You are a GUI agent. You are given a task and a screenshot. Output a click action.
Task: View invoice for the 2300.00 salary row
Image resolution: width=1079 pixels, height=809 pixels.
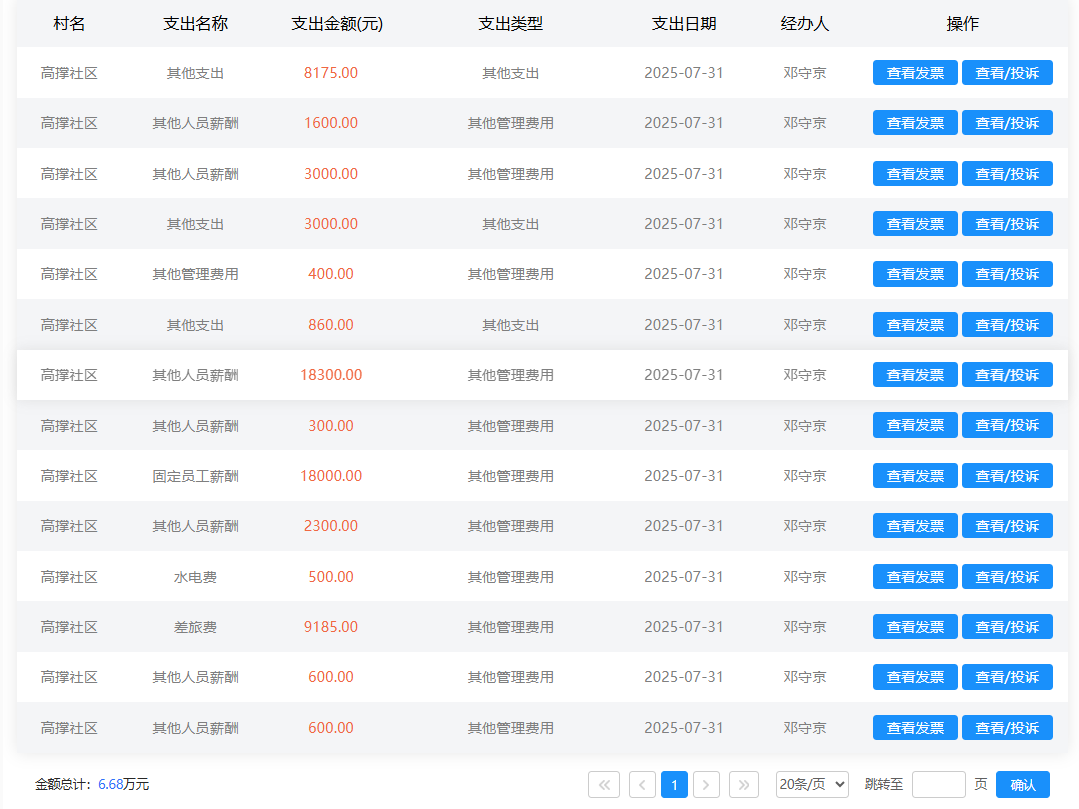915,526
